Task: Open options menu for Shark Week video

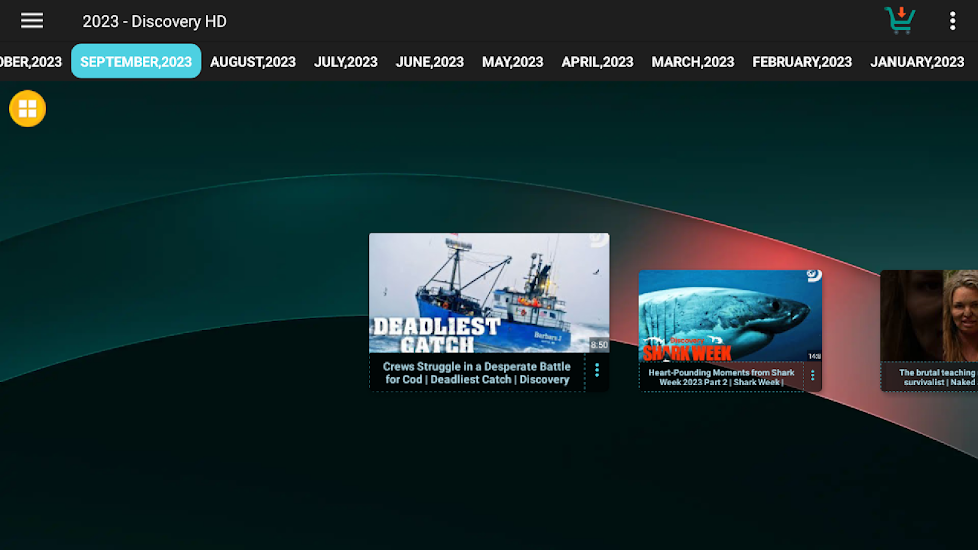Action: 812,376
